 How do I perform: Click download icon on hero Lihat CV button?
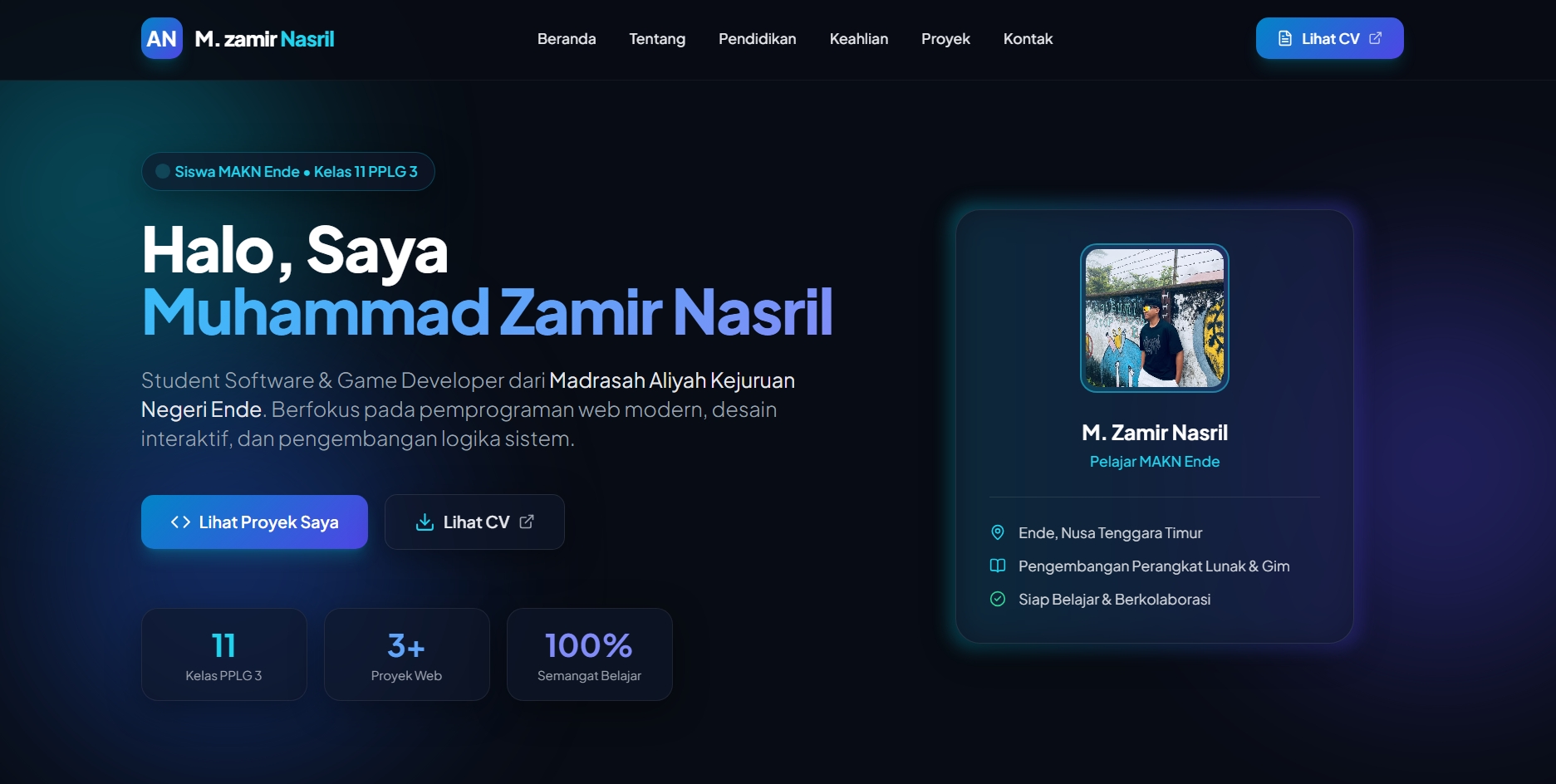425,522
